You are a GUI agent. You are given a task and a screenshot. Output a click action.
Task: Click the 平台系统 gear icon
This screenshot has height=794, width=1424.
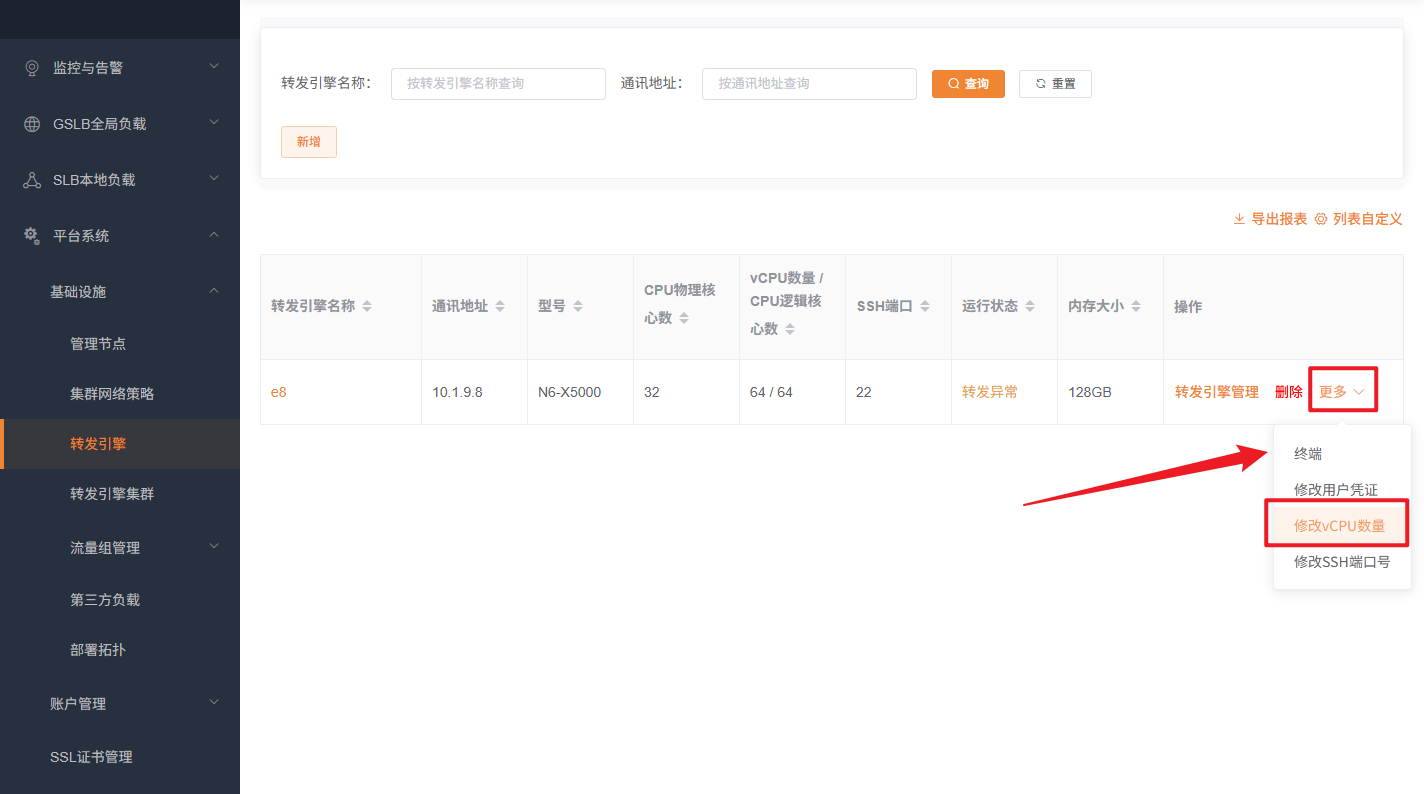pos(31,235)
